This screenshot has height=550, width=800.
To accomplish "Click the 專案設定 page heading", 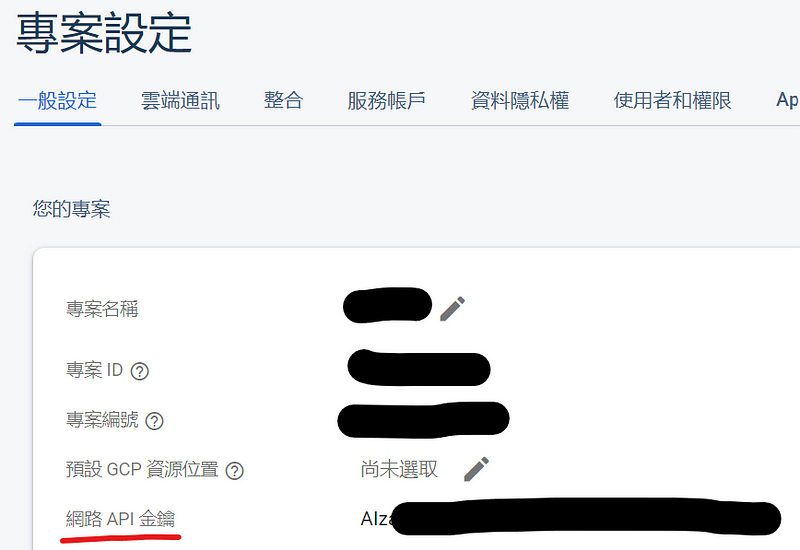I will click(x=104, y=34).
